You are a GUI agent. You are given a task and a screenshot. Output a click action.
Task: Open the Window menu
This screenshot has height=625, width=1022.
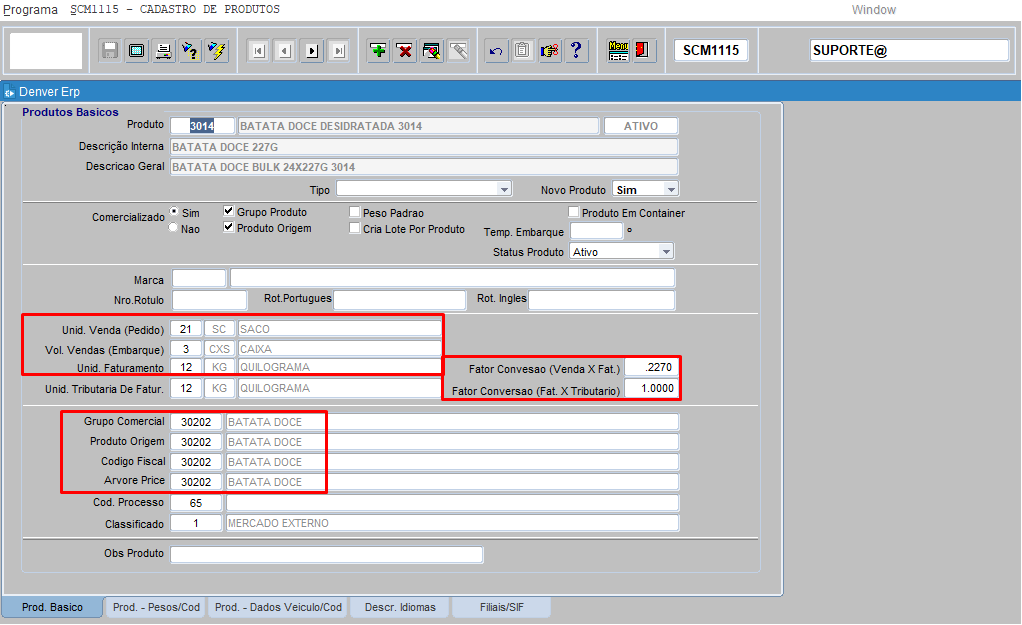(x=873, y=10)
